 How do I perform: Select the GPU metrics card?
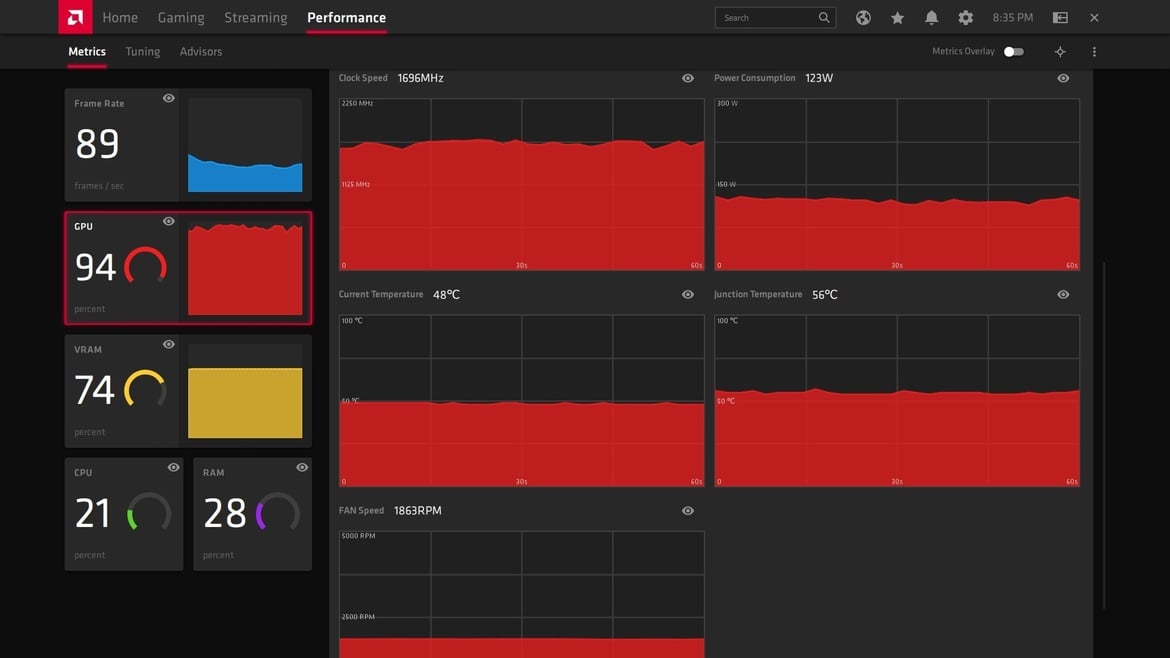tap(188, 268)
